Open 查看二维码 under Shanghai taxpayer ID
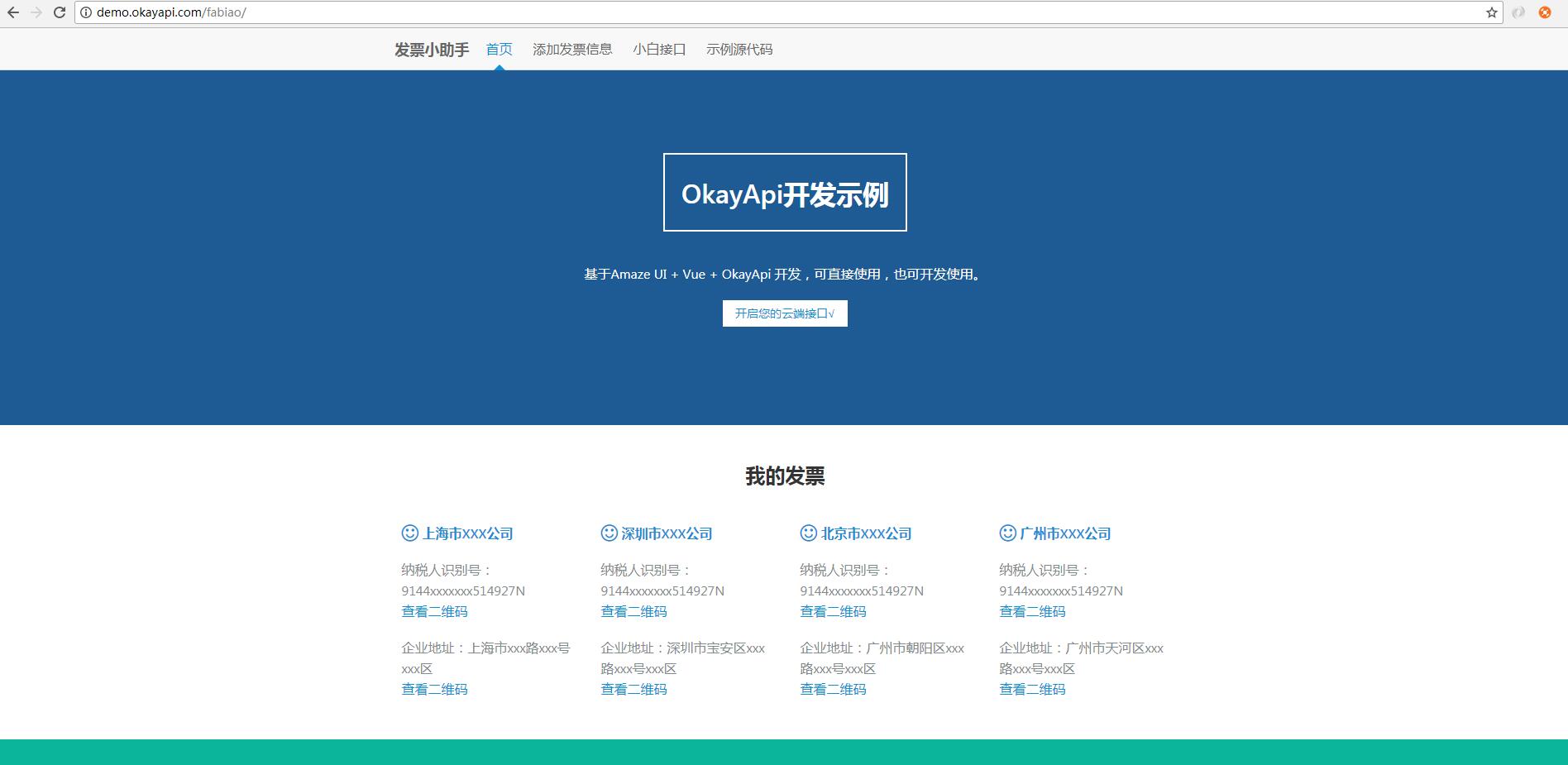This screenshot has width=1568, height=765. [x=433, y=611]
